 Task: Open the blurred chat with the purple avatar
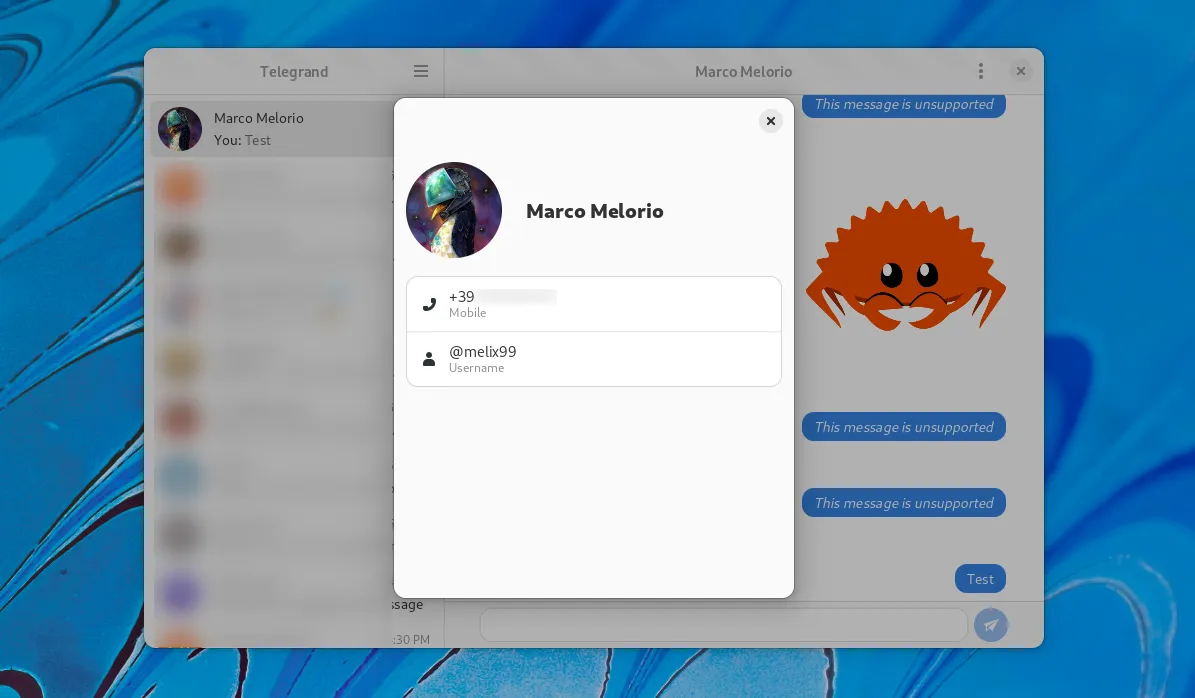pos(182,593)
